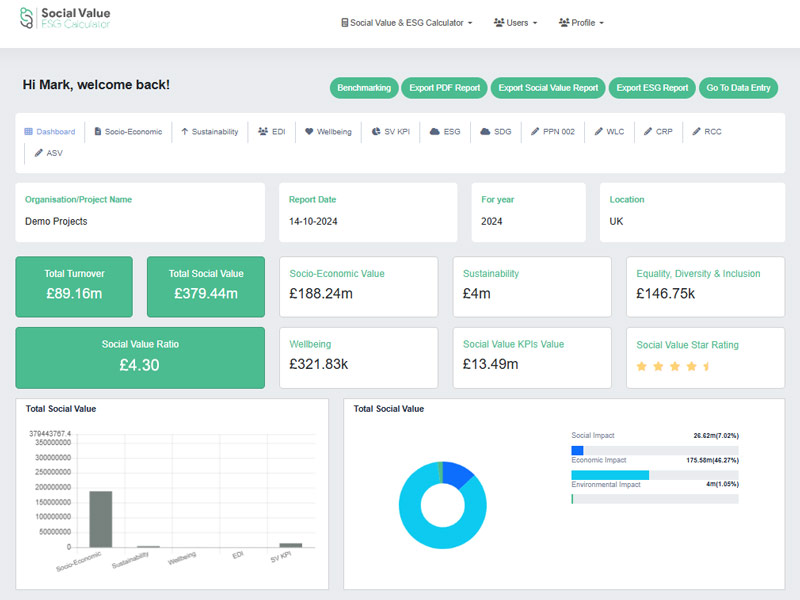Open the ASV tab
The height and width of the screenshot is (600, 800).
pyautogui.click(x=48, y=153)
